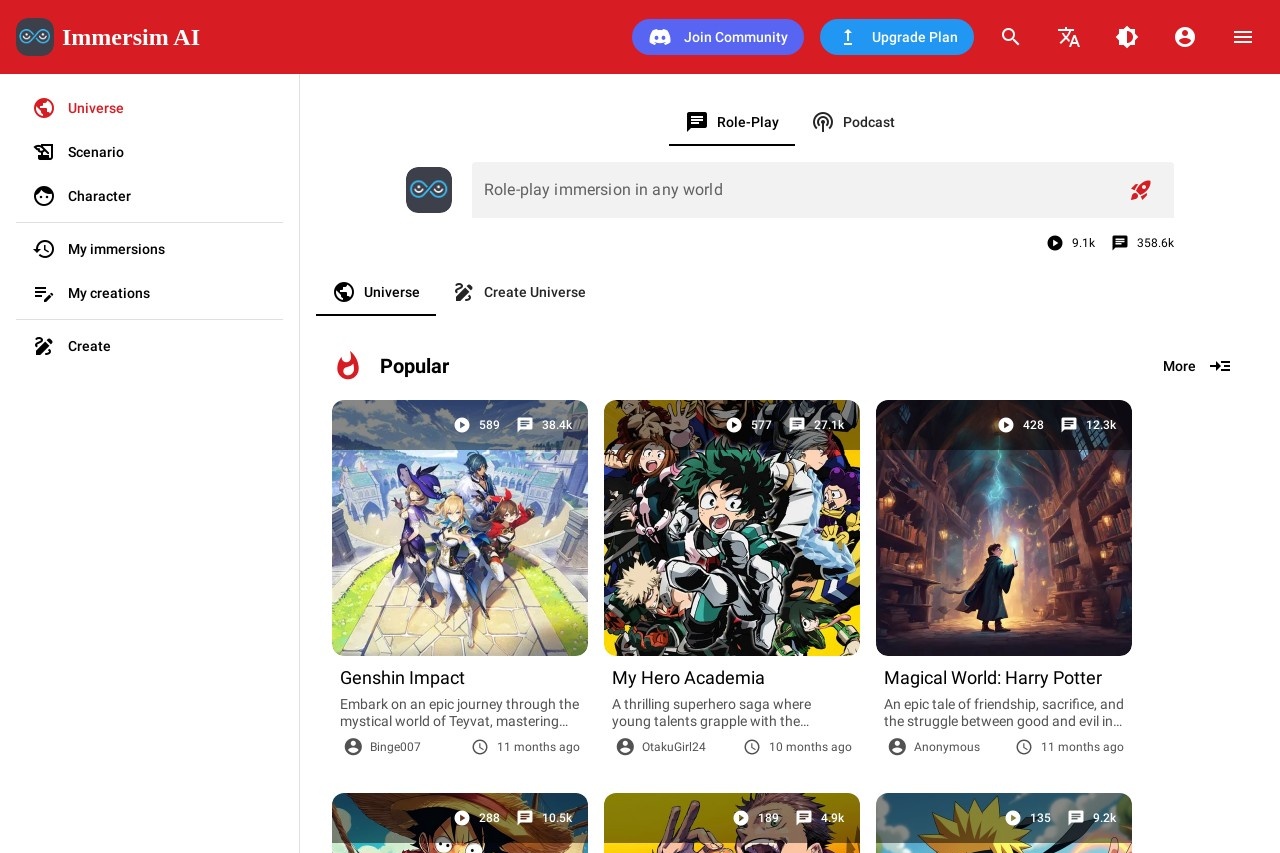This screenshot has width=1280, height=853.
Task: Open the second-row card with 135 plays
Action: (1004, 823)
